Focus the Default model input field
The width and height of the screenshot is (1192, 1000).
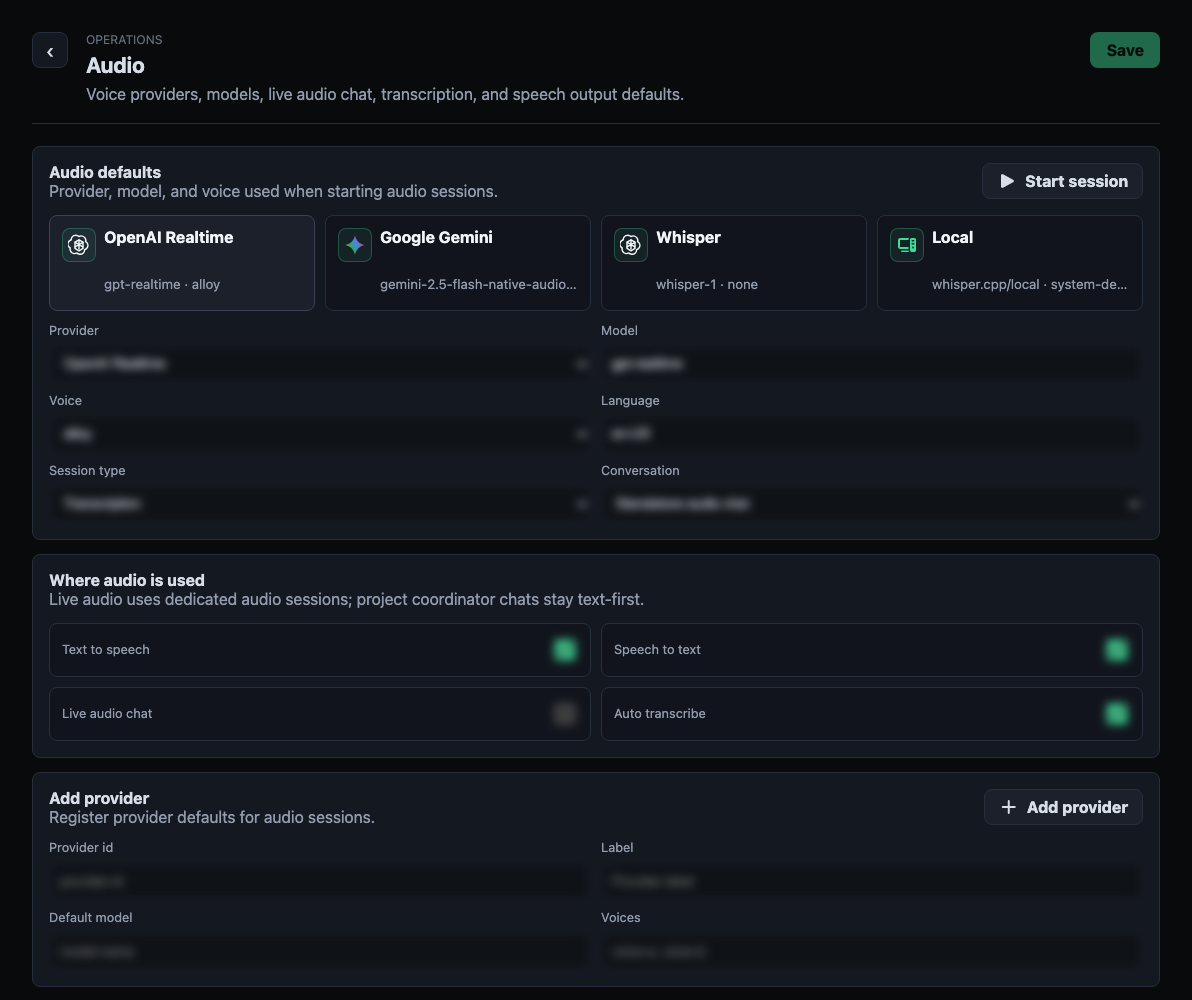pos(320,951)
